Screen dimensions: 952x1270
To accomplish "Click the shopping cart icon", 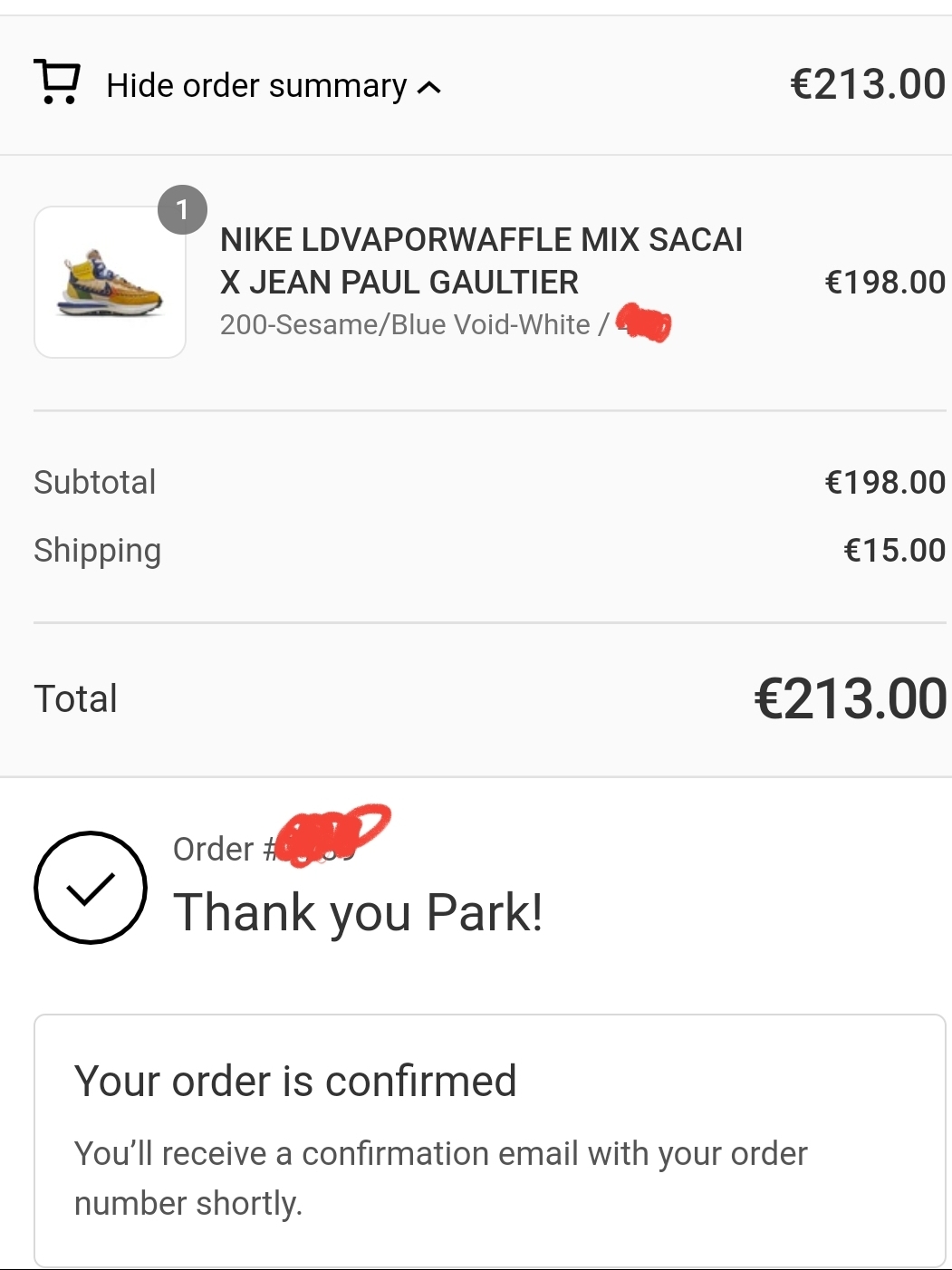I will pos(57,82).
